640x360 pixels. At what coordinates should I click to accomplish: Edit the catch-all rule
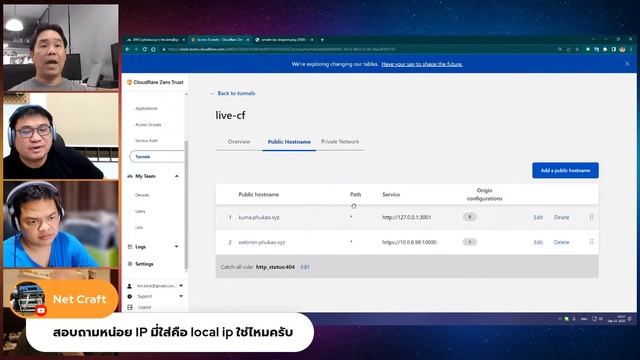[305, 267]
